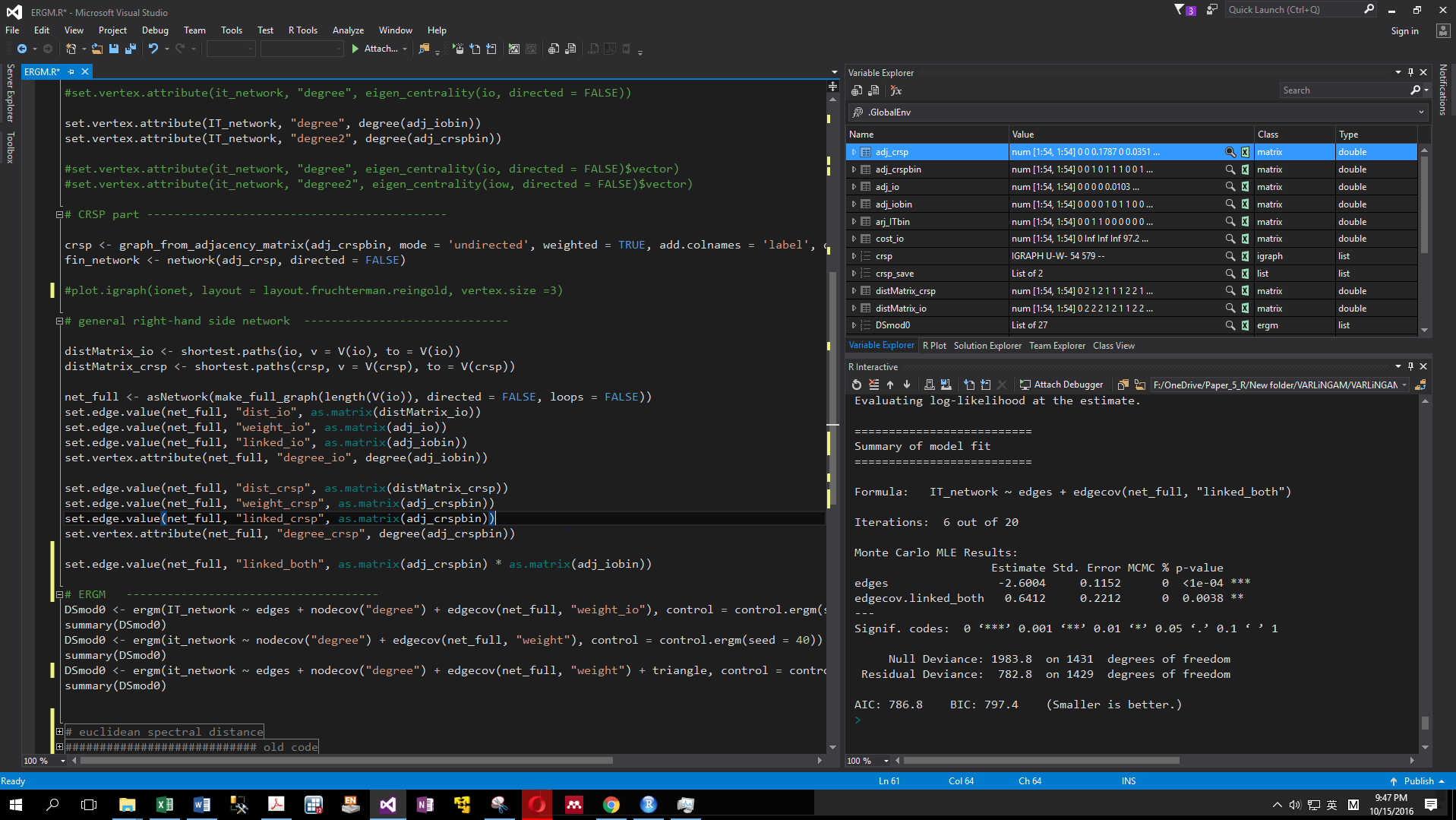Open the R Tools menu
The height and width of the screenshot is (820, 1456).
(x=302, y=30)
